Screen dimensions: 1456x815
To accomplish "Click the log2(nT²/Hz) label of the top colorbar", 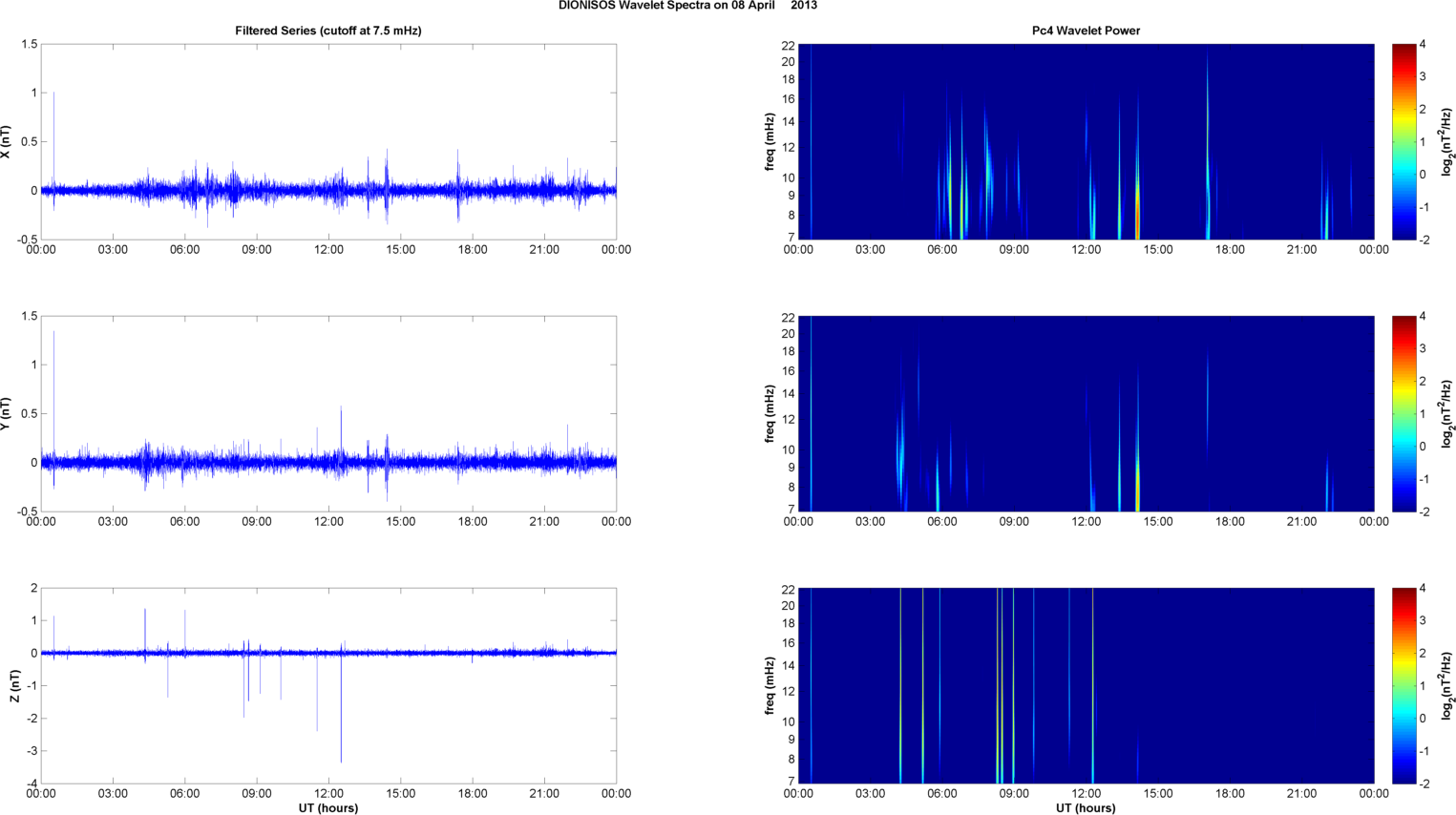I will click(x=1447, y=142).
